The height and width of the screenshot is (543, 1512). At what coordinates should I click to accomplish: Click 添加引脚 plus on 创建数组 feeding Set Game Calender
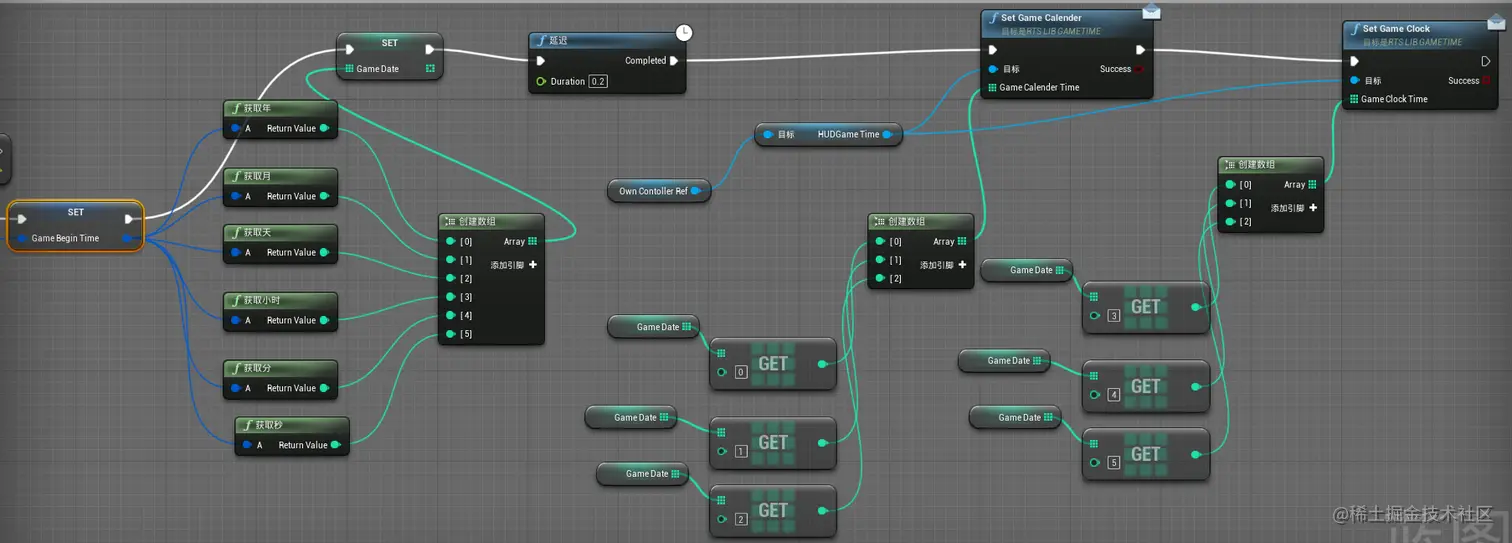point(962,265)
